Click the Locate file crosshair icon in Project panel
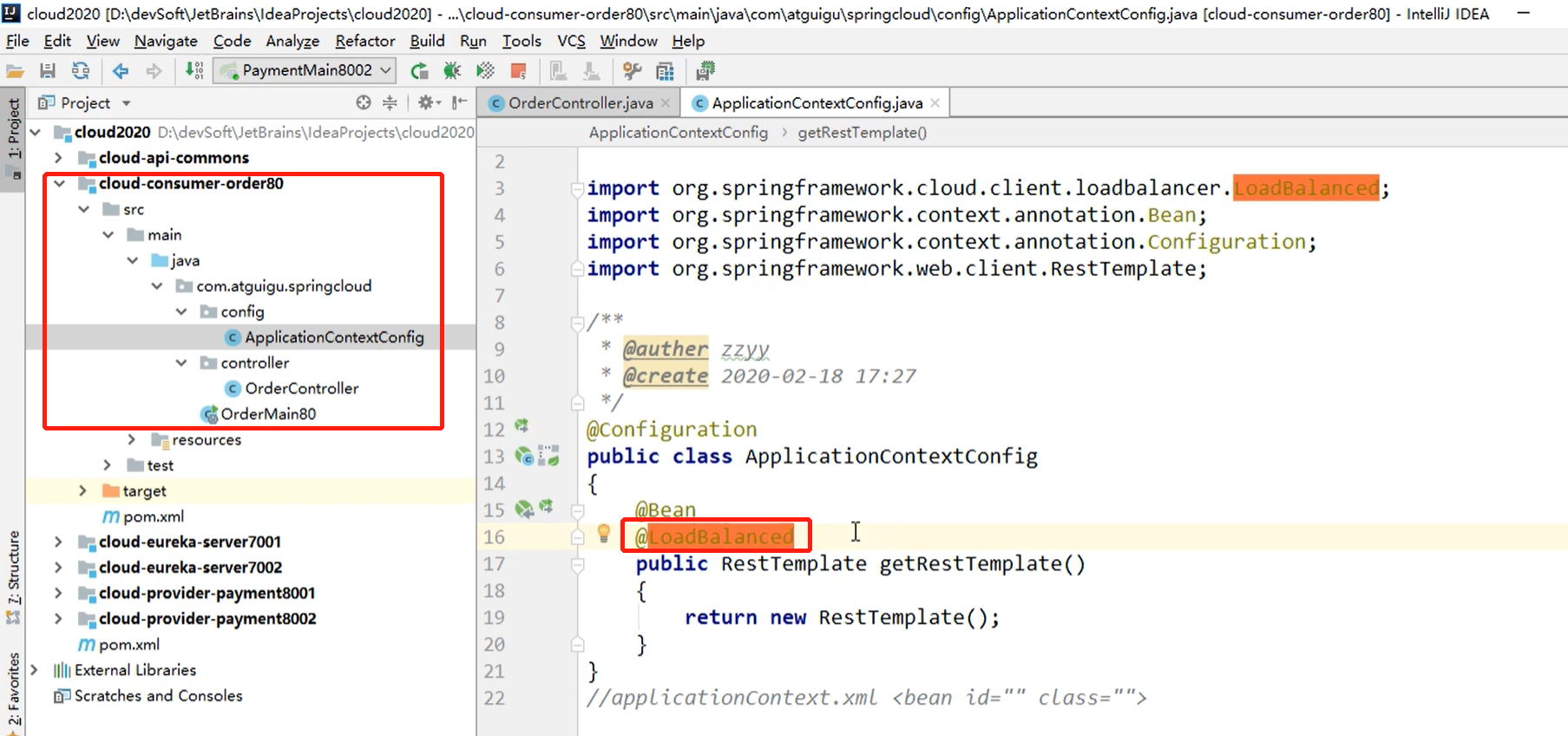1568x736 pixels. 364,102
